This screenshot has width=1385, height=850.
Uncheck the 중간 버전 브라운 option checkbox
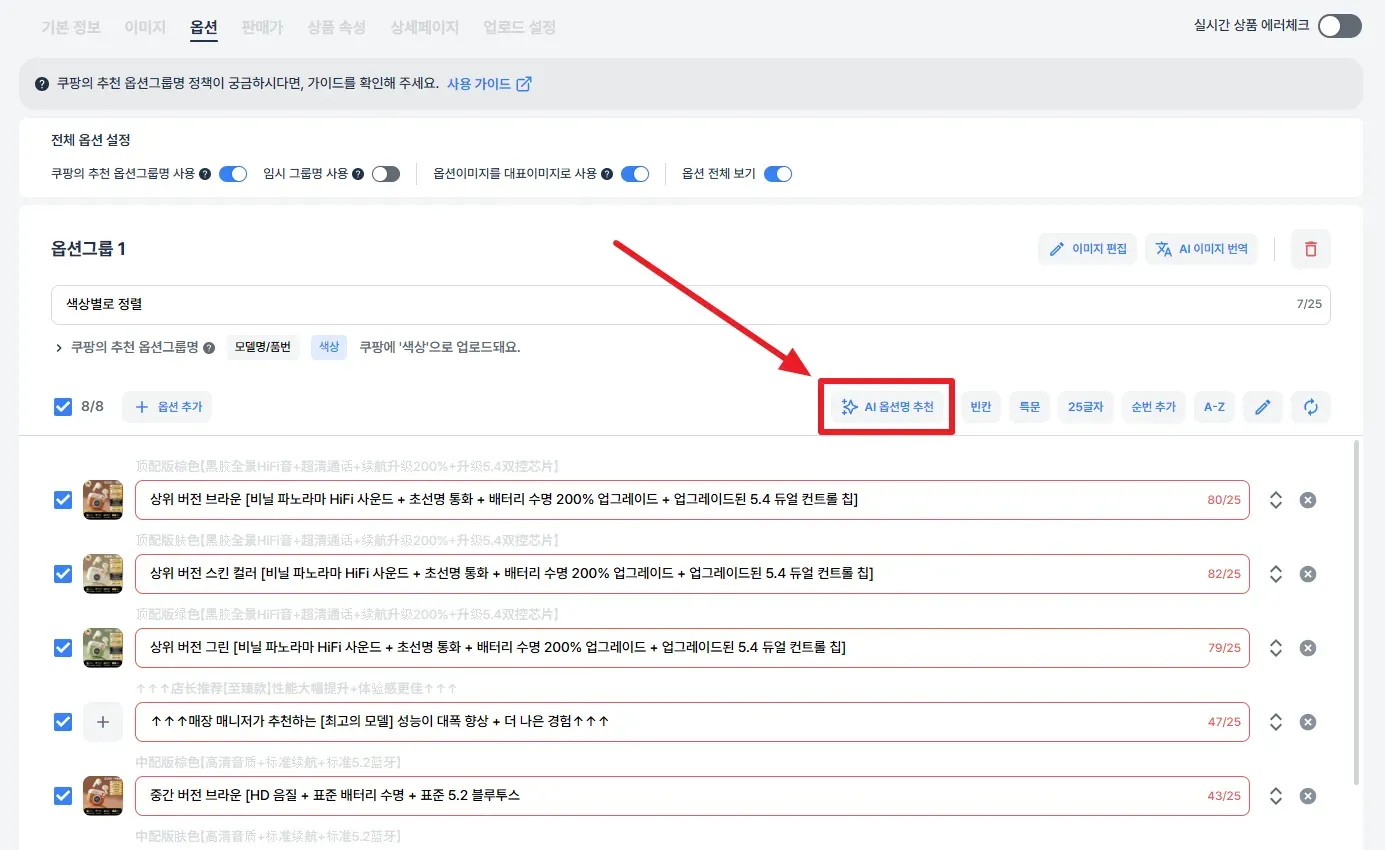pos(63,796)
